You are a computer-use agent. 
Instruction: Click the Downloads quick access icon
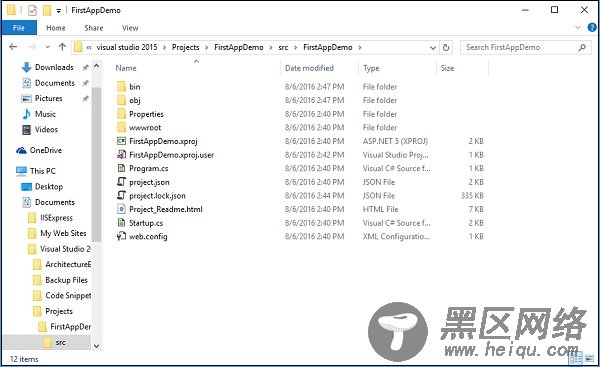(26, 67)
